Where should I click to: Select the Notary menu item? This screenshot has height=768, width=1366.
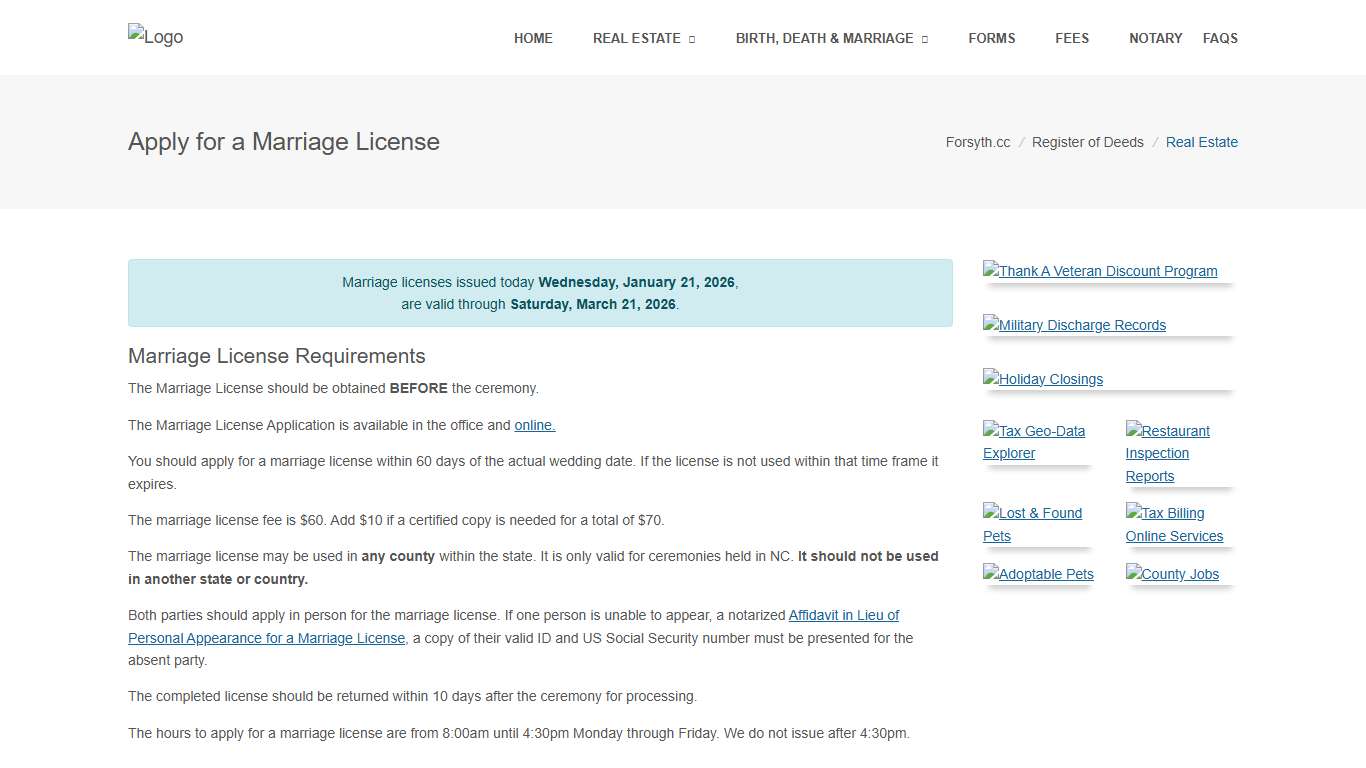click(x=1155, y=38)
